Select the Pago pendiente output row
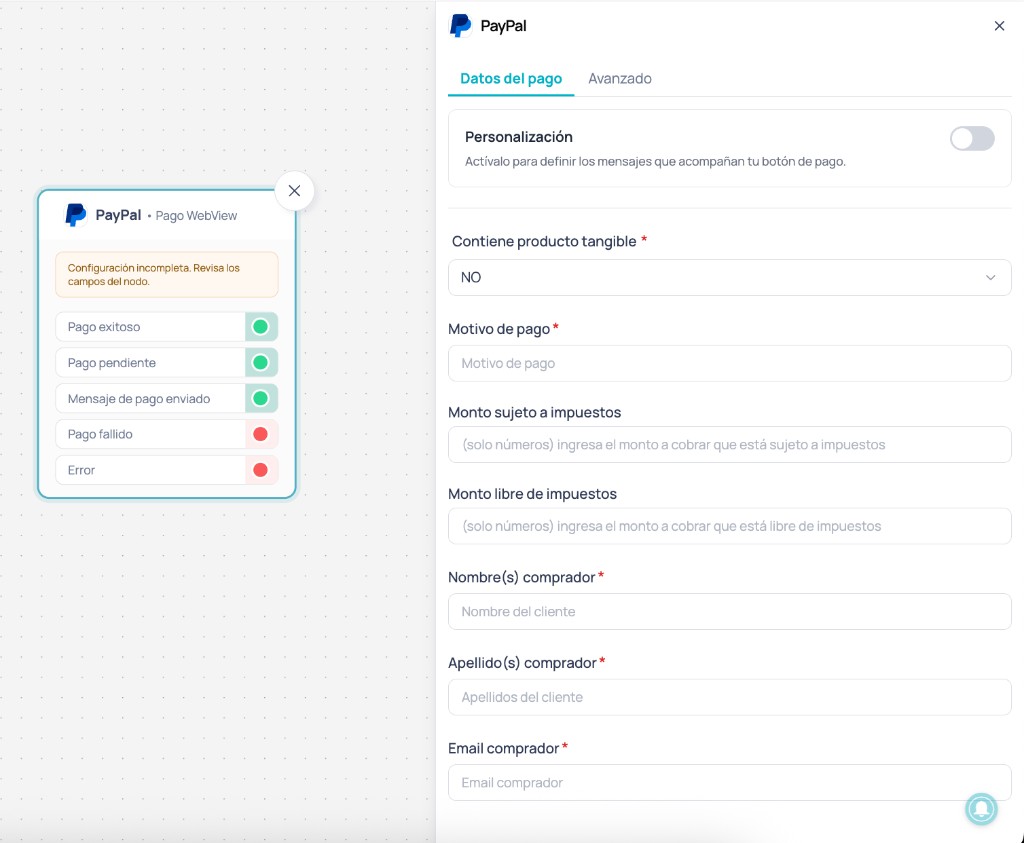Image resolution: width=1024 pixels, height=843 pixels. [x=167, y=362]
